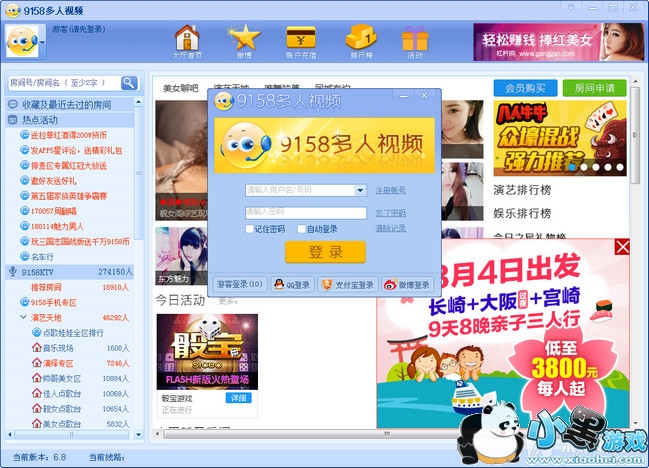The height and width of the screenshot is (468, 649).
Task: Expand the 收藏及最近去过的房间 section
Action: pyautogui.click(x=70, y=104)
